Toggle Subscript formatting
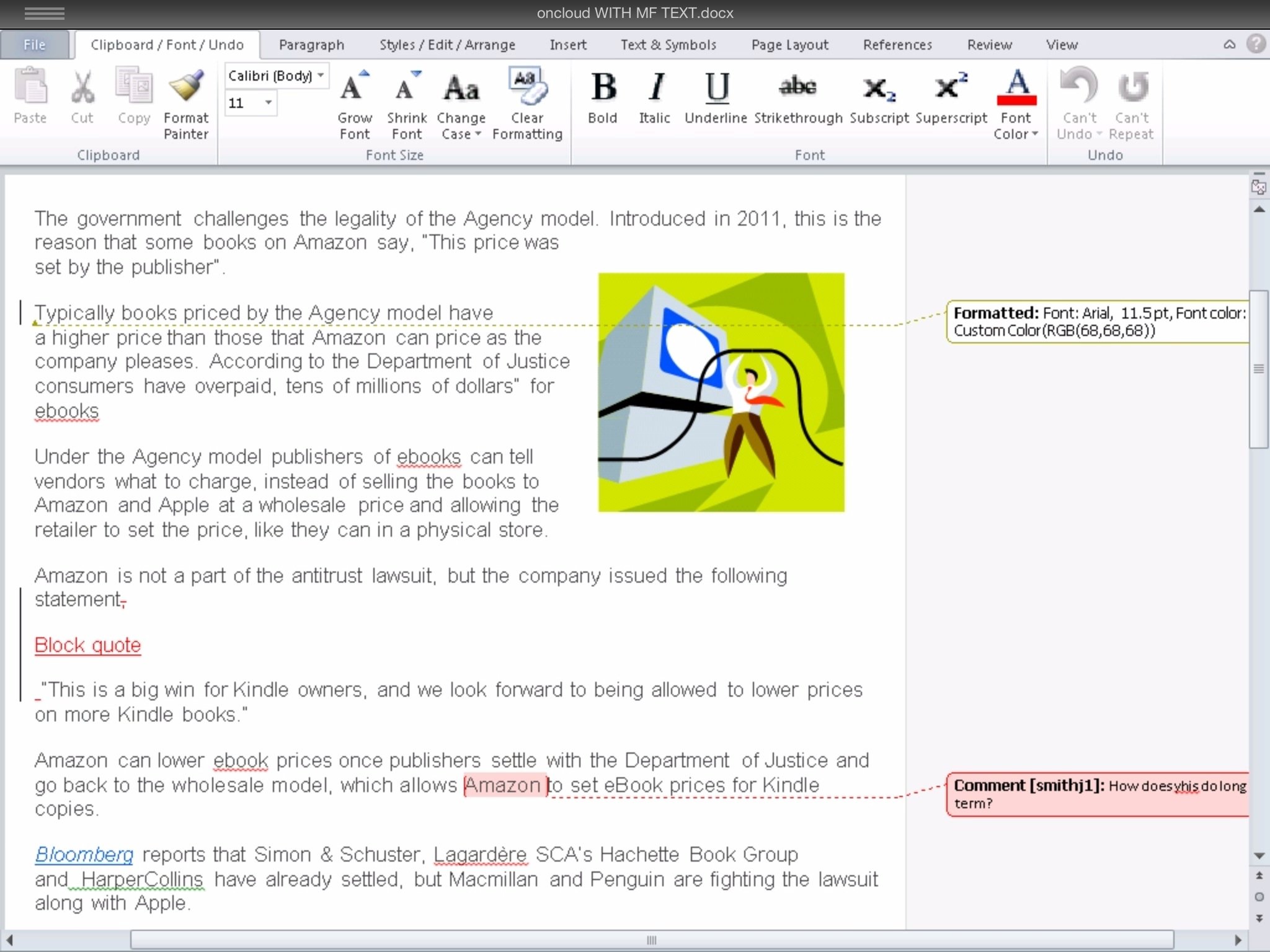1270x952 pixels. pos(879,89)
